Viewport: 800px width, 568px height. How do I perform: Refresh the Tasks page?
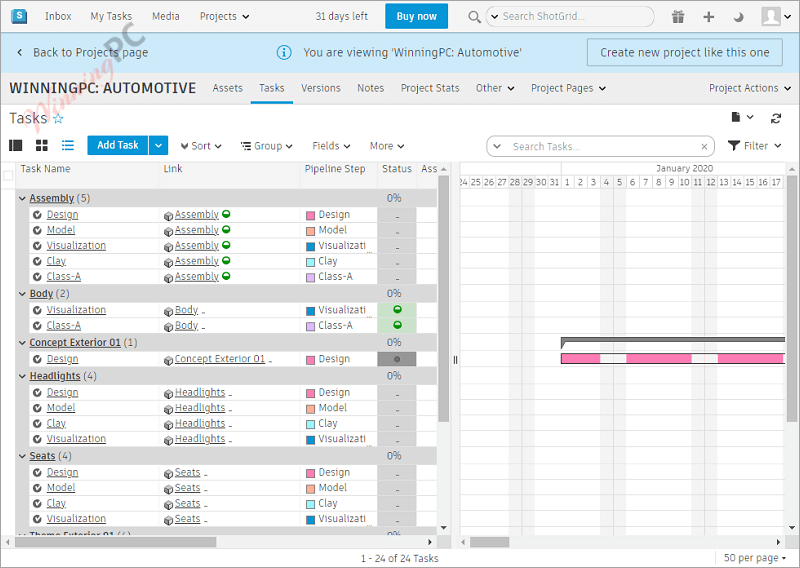(x=776, y=118)
